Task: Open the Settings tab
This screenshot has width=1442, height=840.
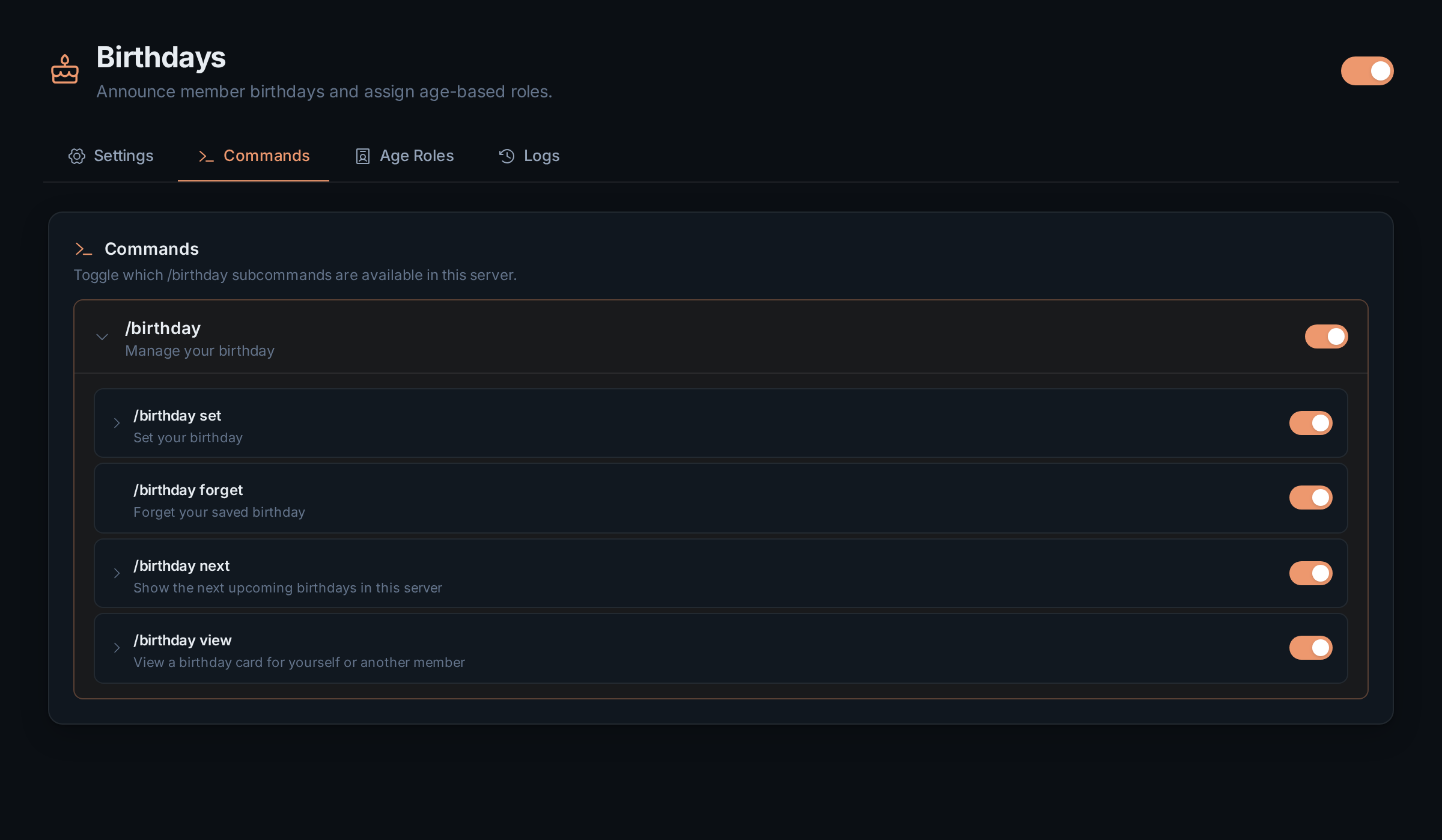Action: tap(111, 156)
